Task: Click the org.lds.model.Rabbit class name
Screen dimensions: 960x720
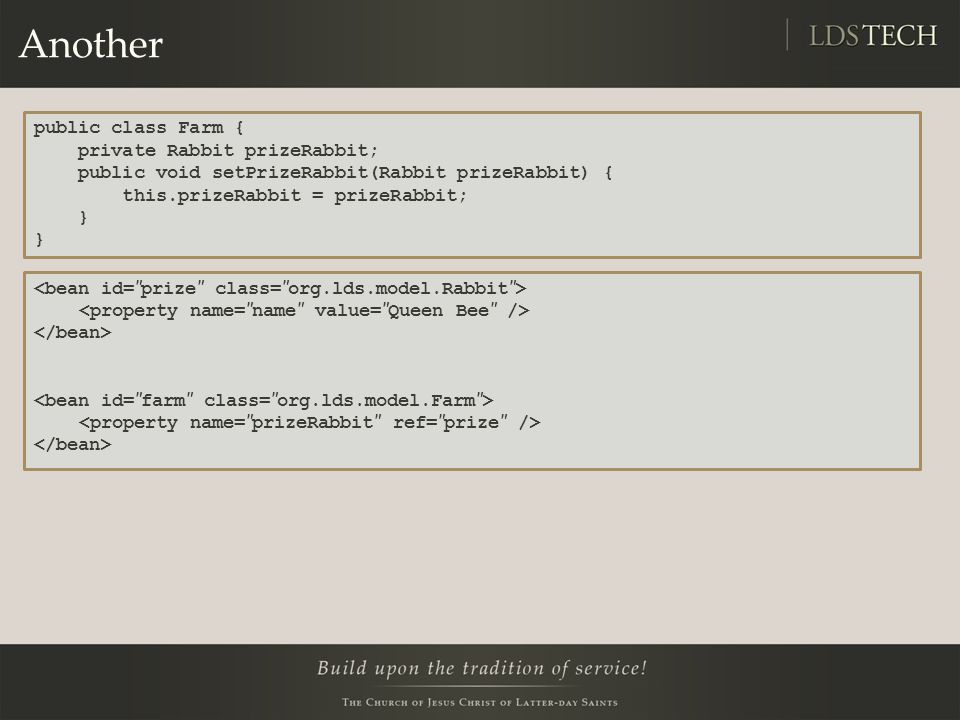Action: pyautogui.click(x=398, y=288)
